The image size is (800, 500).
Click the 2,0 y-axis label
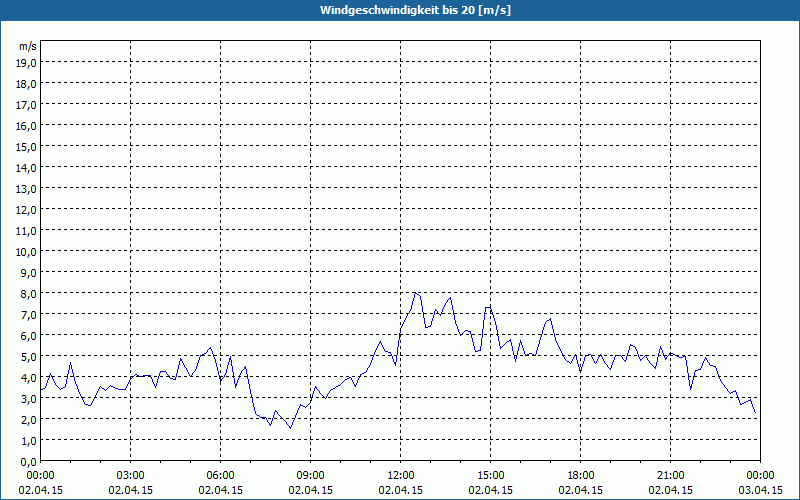tap(28, 419)
